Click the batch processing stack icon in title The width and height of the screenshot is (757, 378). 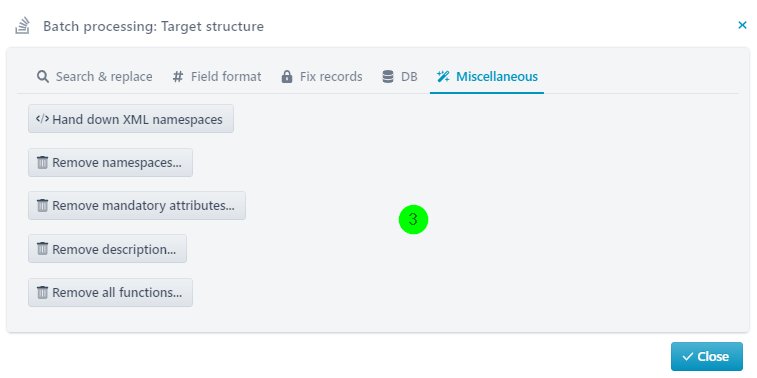23,26
